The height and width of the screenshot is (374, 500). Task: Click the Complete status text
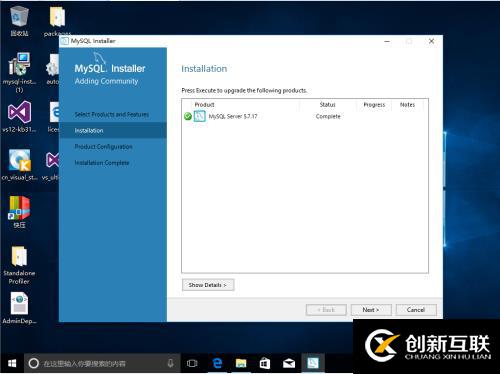[x=328, y=116]
